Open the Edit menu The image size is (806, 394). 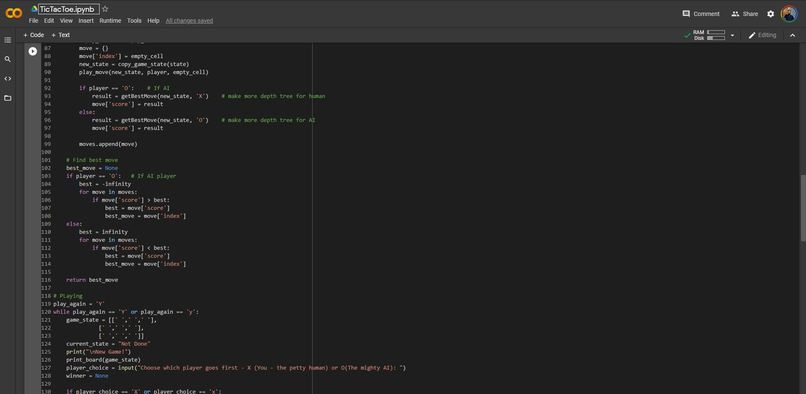[x=49, y=21]
